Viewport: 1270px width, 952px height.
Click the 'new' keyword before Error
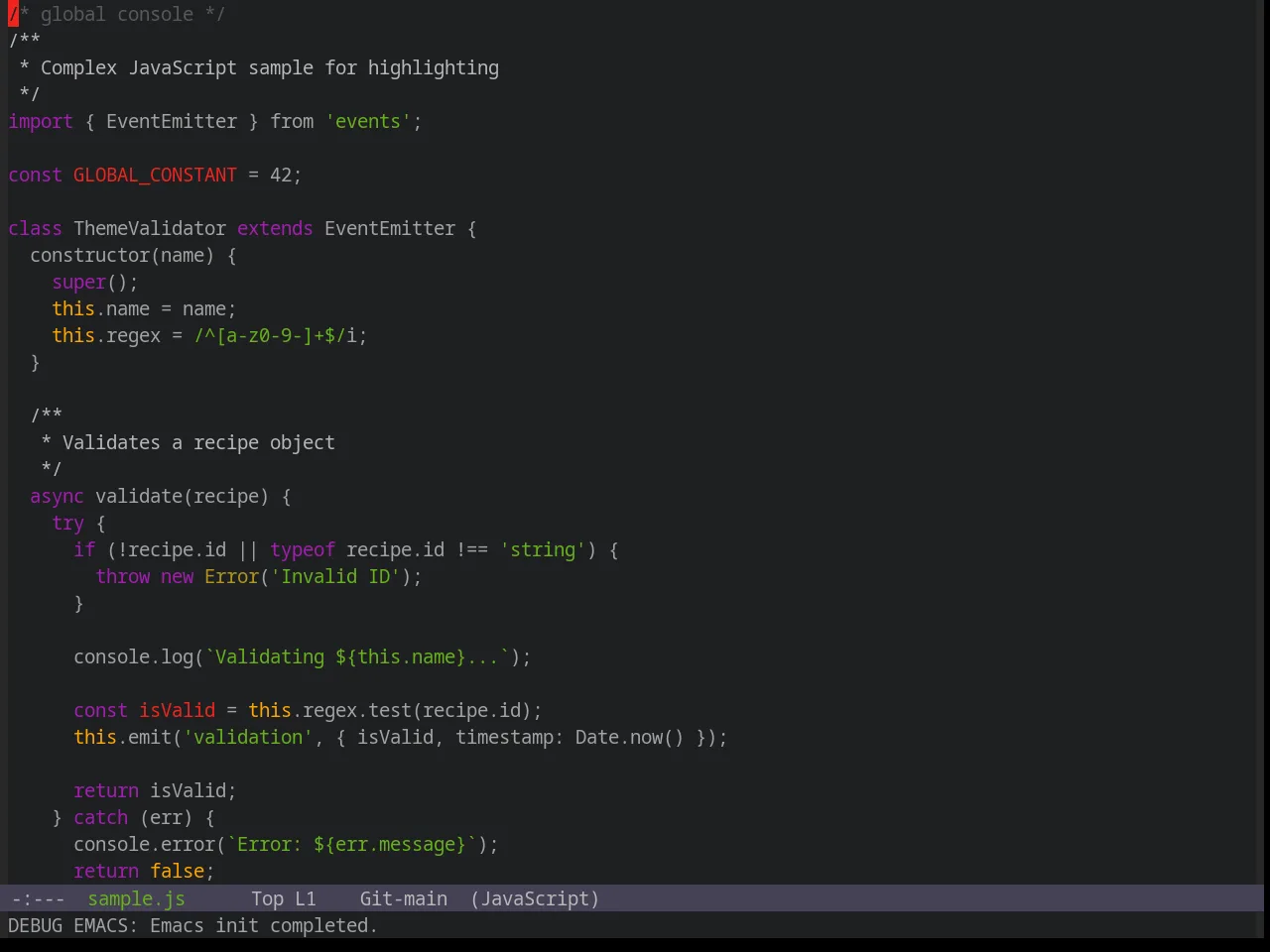[177, 576]
